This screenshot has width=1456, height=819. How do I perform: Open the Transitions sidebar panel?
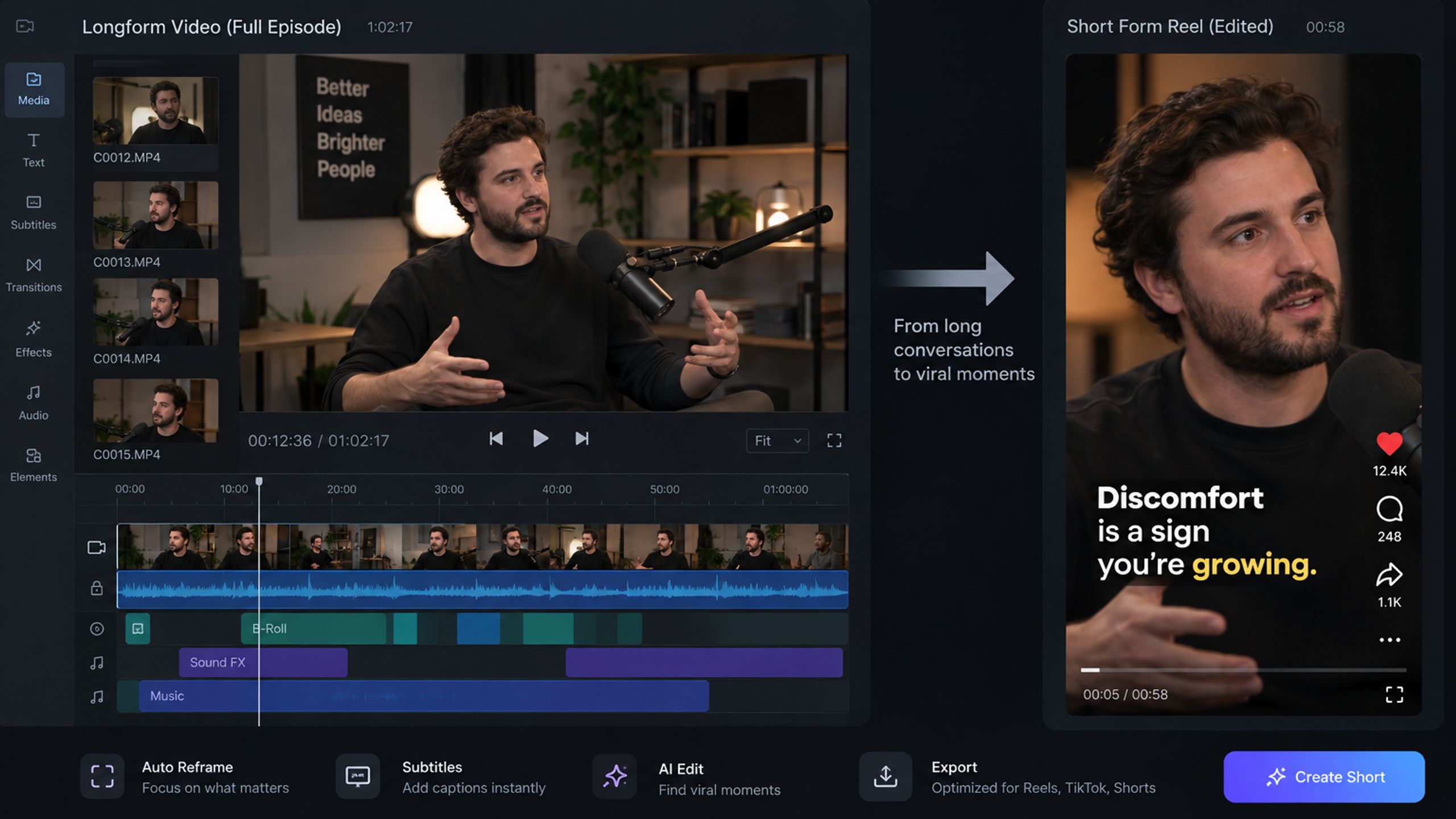coord(34,275)
